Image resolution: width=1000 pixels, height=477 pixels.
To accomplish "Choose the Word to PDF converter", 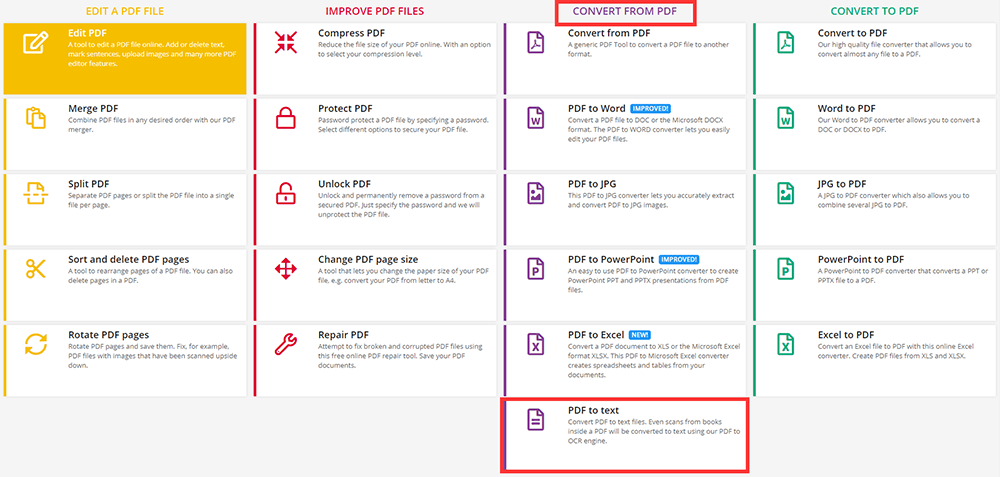I will click(846, 108).
